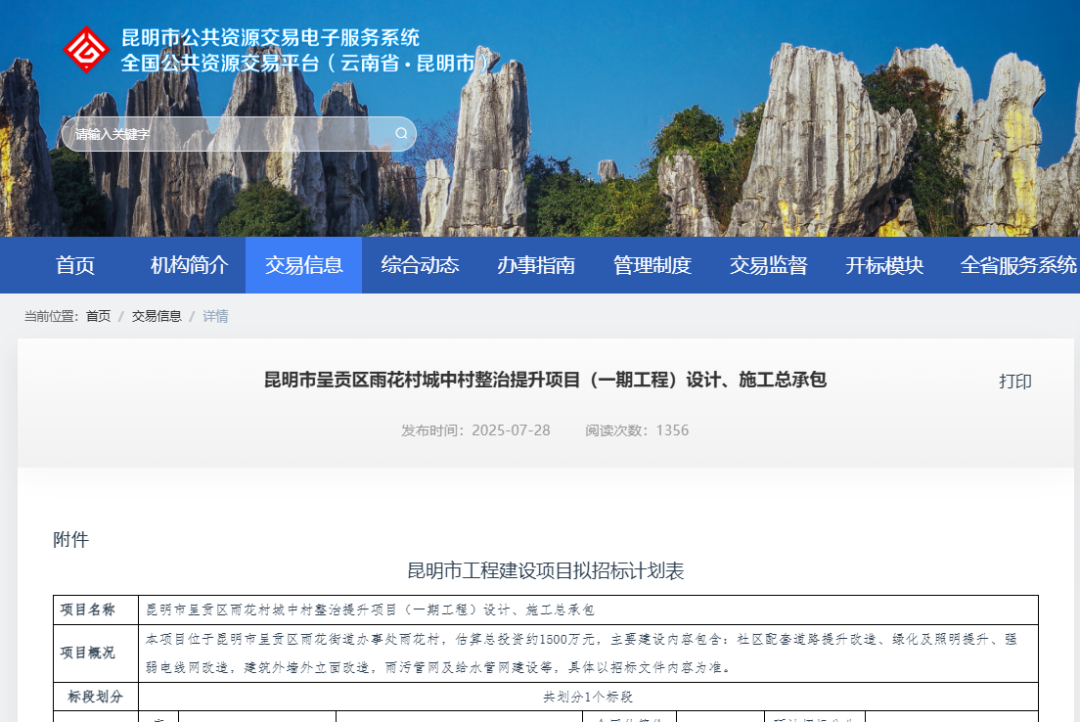Image resolution: width=1080 pixels, height=722 pixels.
Task: Navigate to the 办事指南 section
Action: coord(536,265)
